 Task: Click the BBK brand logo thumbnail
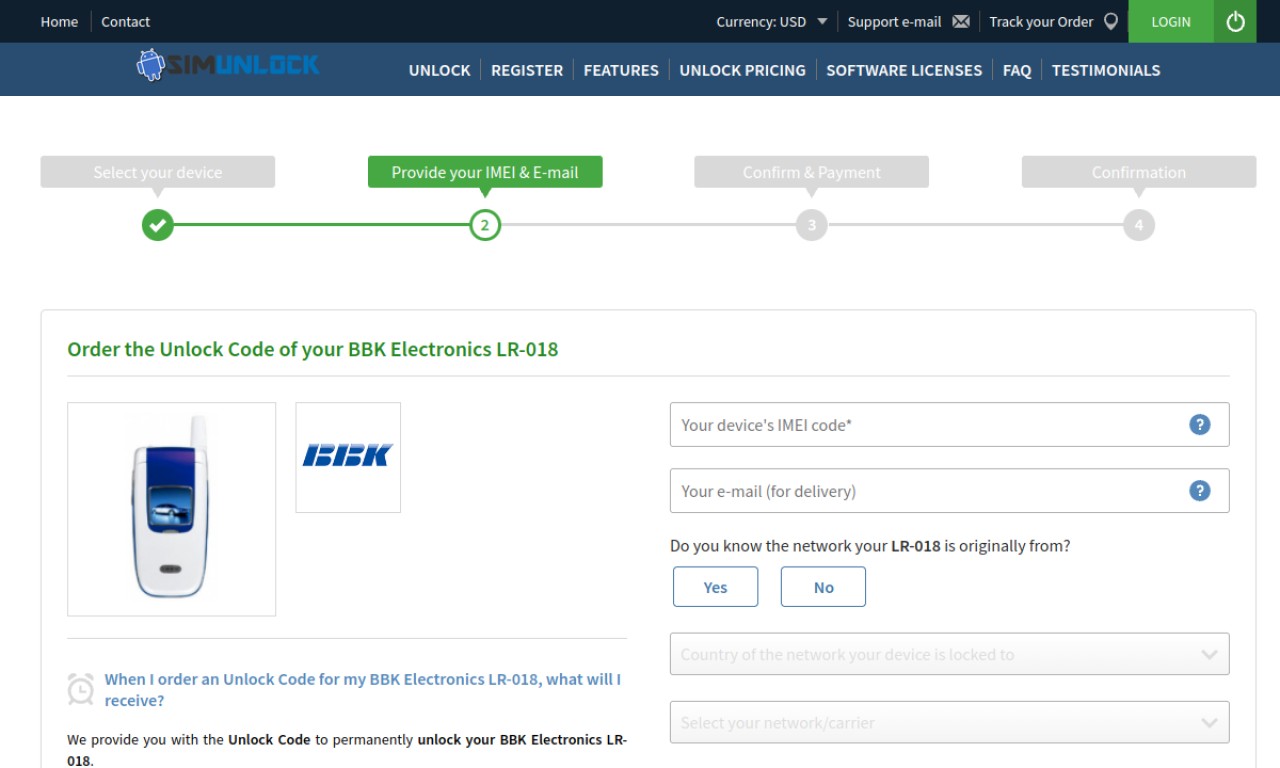click(x=348, y=457)
